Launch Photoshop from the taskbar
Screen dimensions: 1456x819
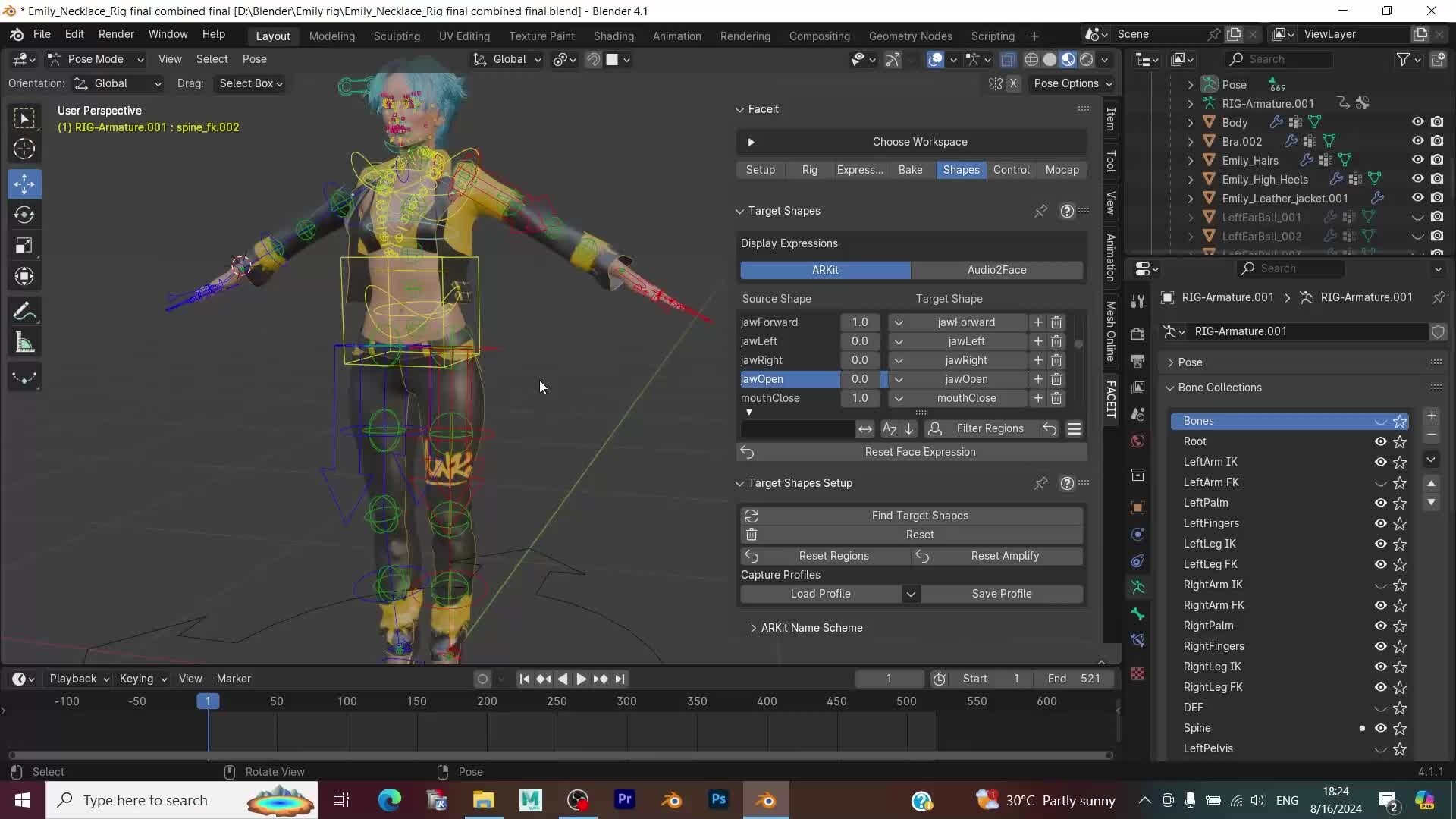coord(718,800)
